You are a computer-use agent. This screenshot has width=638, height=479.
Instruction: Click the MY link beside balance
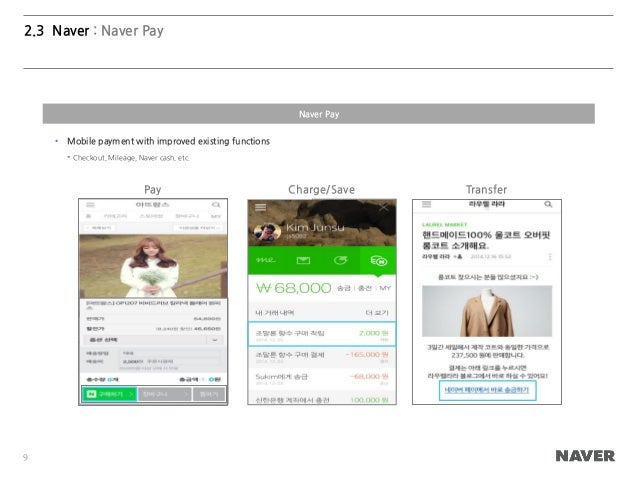385,288
